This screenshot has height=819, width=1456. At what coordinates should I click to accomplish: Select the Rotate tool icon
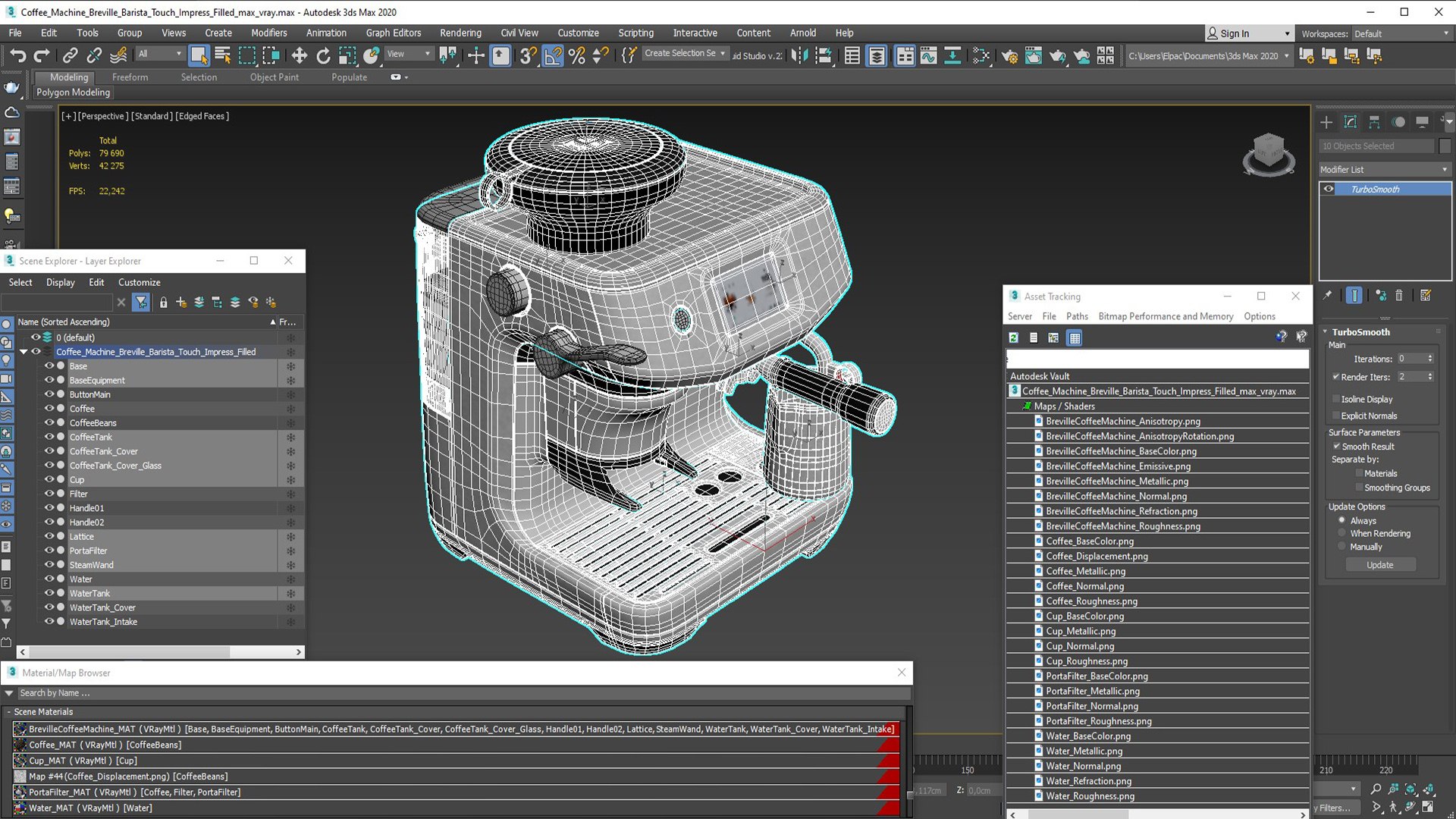[x=323, y=55]
